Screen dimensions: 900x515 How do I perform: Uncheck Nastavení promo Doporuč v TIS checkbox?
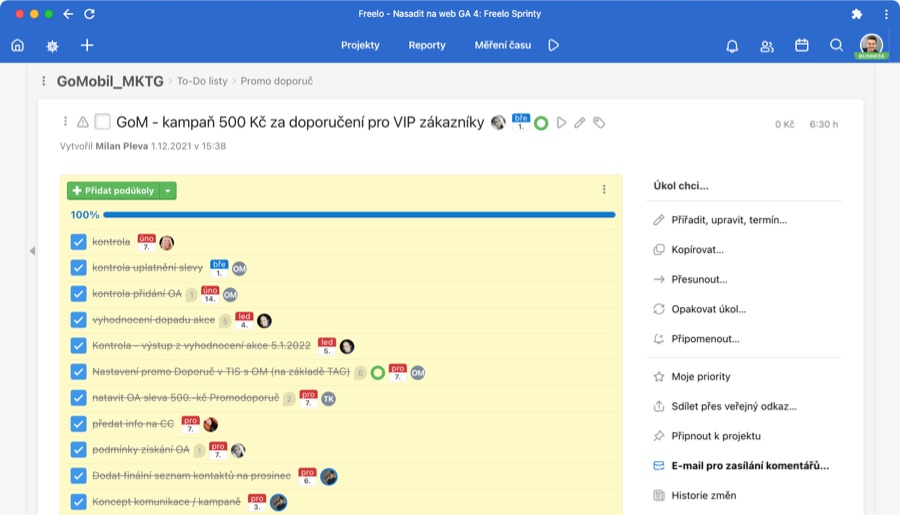pos(79,371)
